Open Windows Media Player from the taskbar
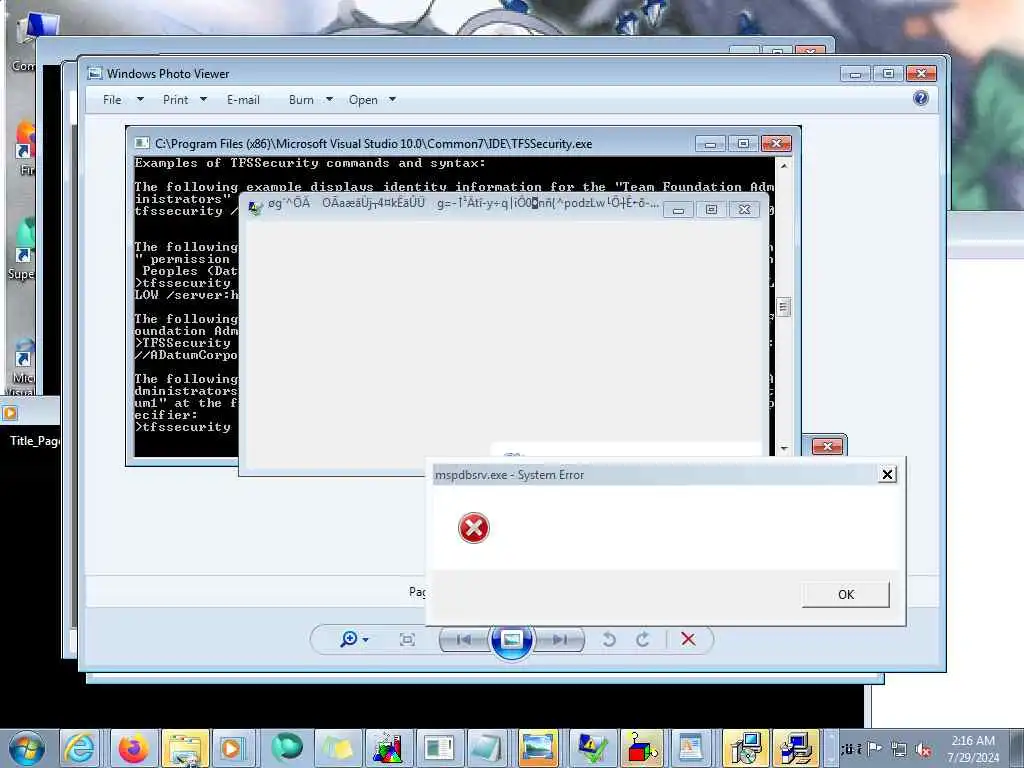The width and height of the screenshot is (1024, 768). 232,748
